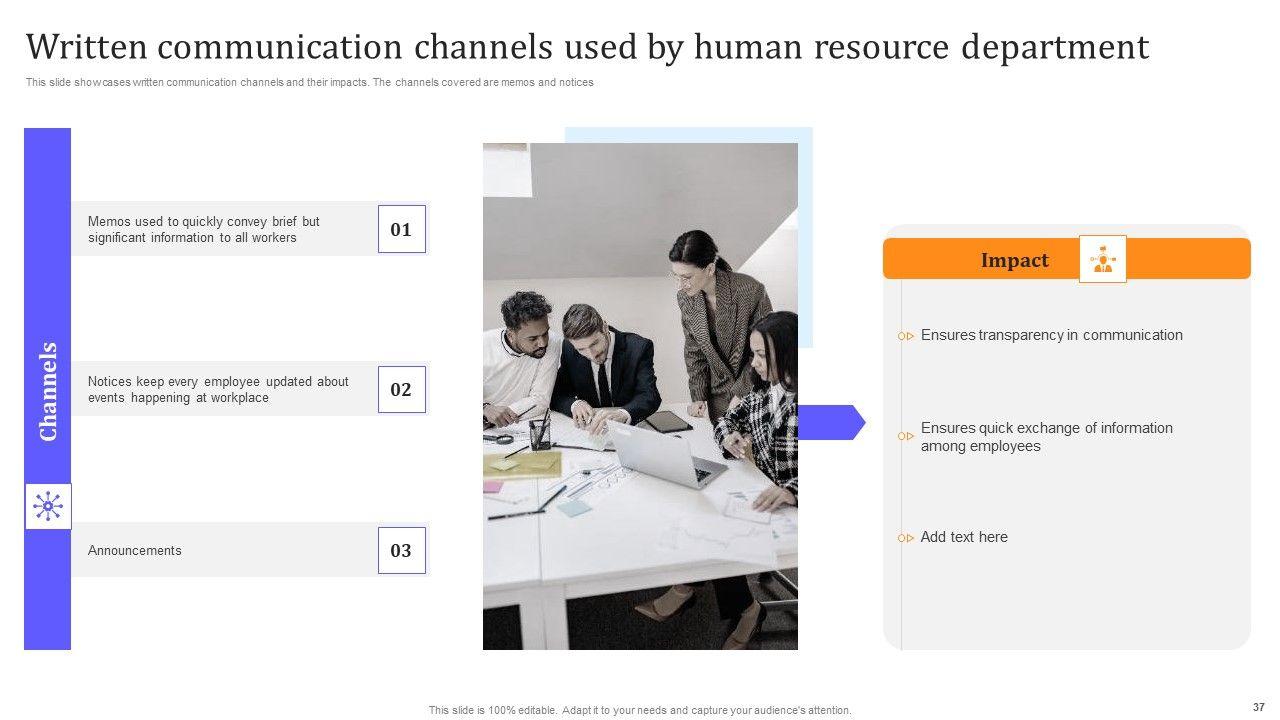1280x720 pixels.
Task: Select 'Ensures transparency in communication' text
Action: [1052, 335]
